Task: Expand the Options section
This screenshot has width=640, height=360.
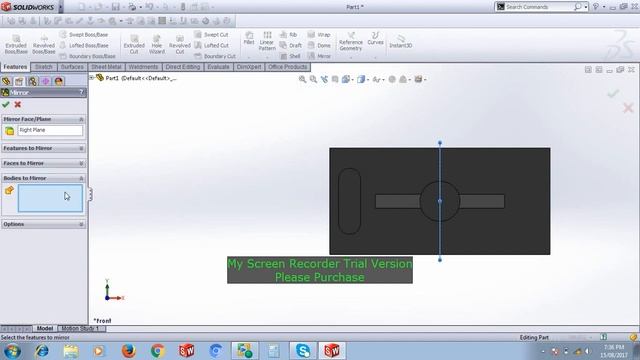Action: click(x=81, y=224)
